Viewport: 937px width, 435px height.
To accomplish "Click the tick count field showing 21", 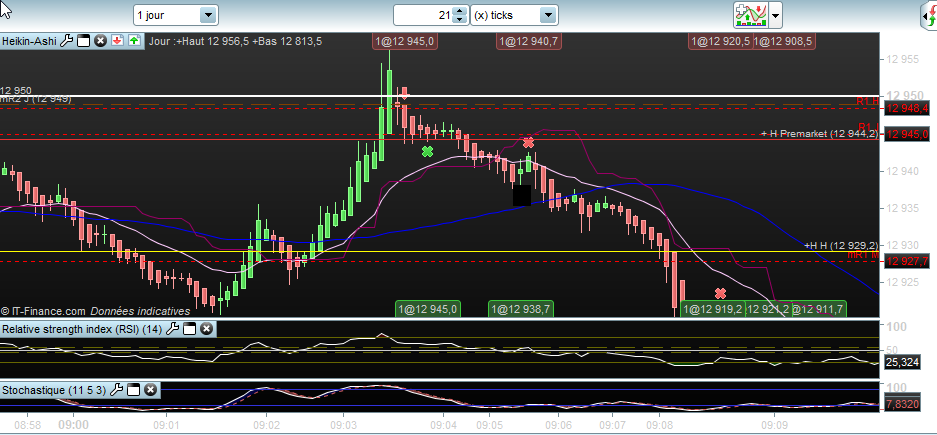I will (x=423, y=15).
